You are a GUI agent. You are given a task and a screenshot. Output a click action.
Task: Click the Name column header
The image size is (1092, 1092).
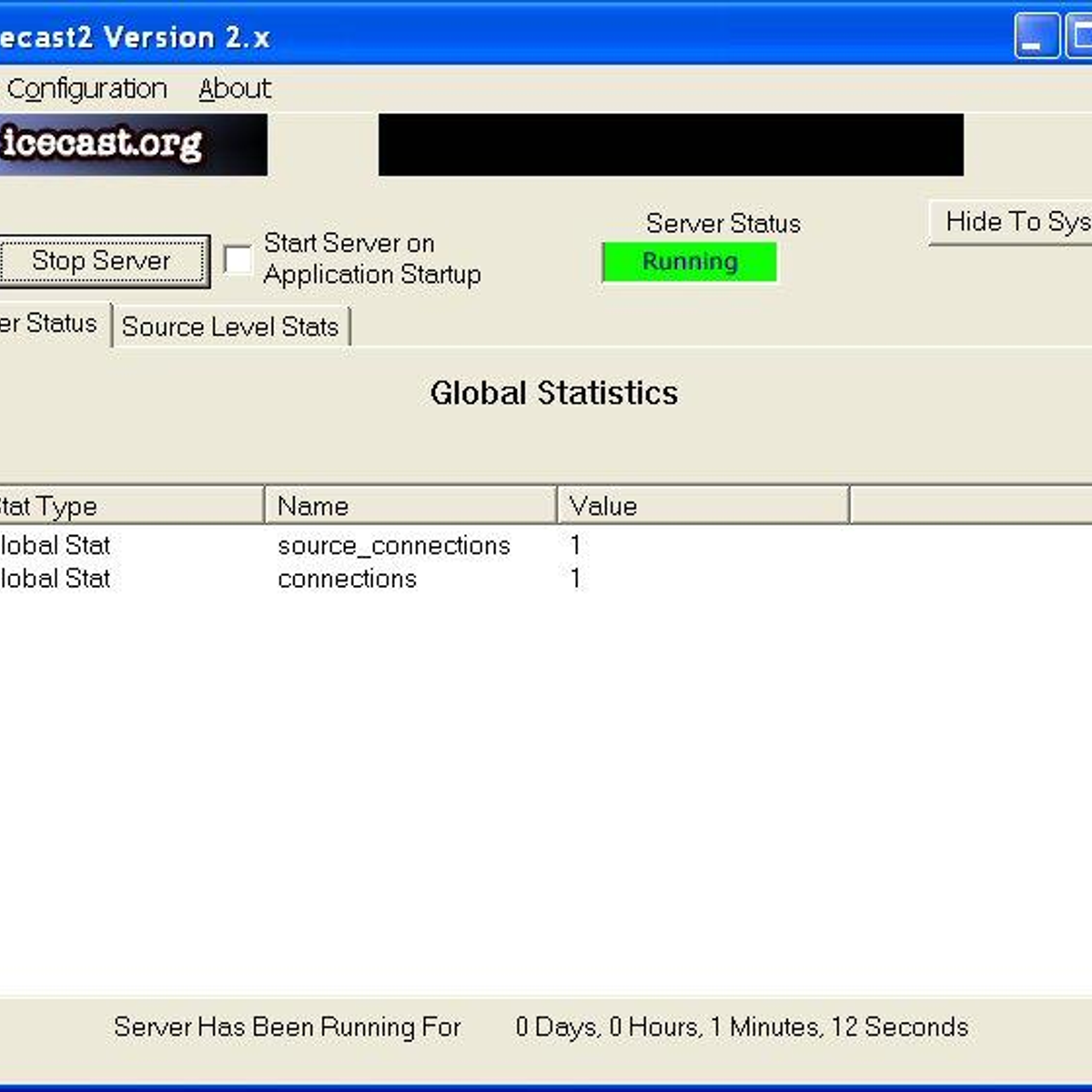pyautogui.click(x=409, y=506)
